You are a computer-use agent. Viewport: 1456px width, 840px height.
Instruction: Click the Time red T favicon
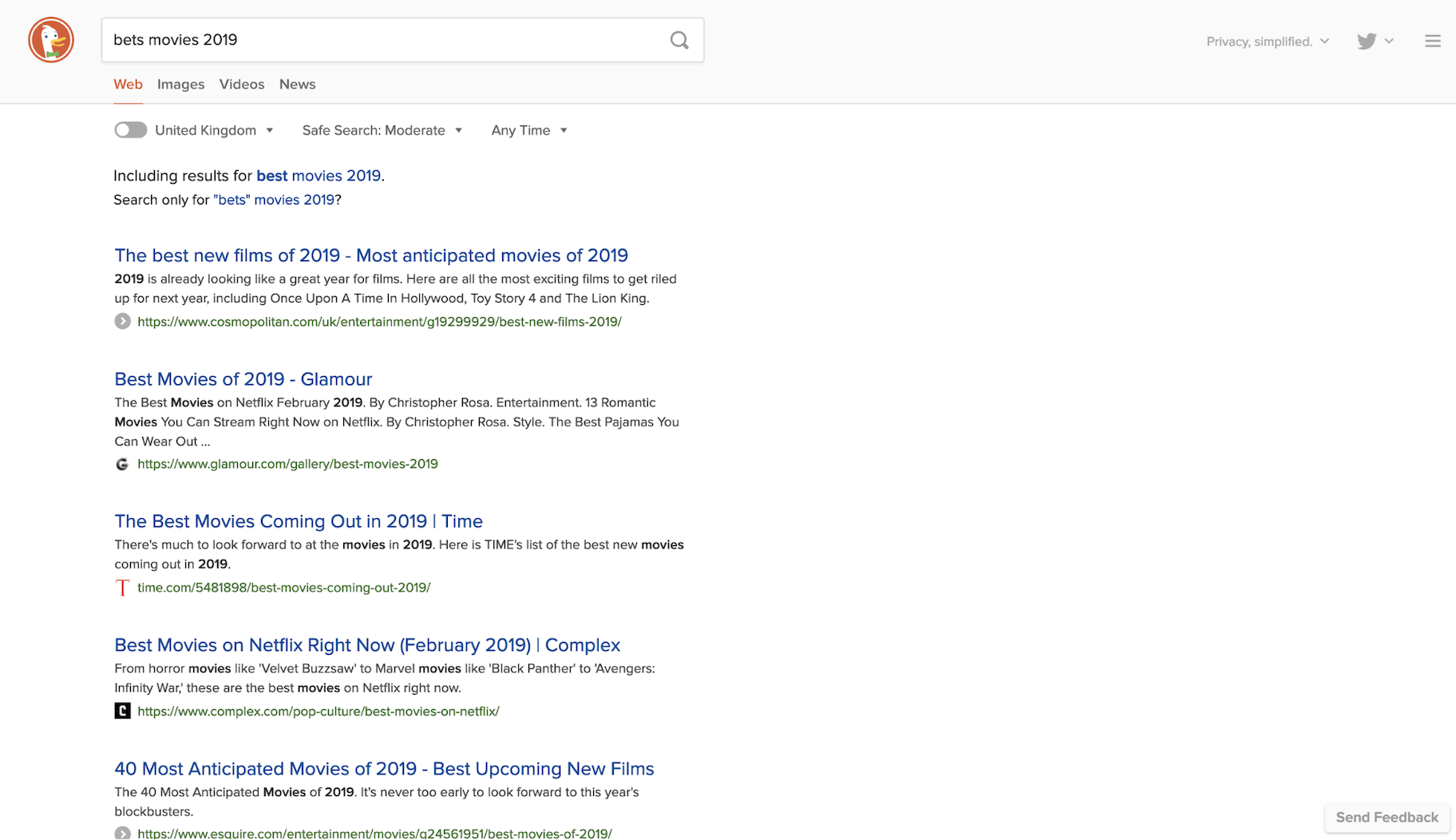122,588
